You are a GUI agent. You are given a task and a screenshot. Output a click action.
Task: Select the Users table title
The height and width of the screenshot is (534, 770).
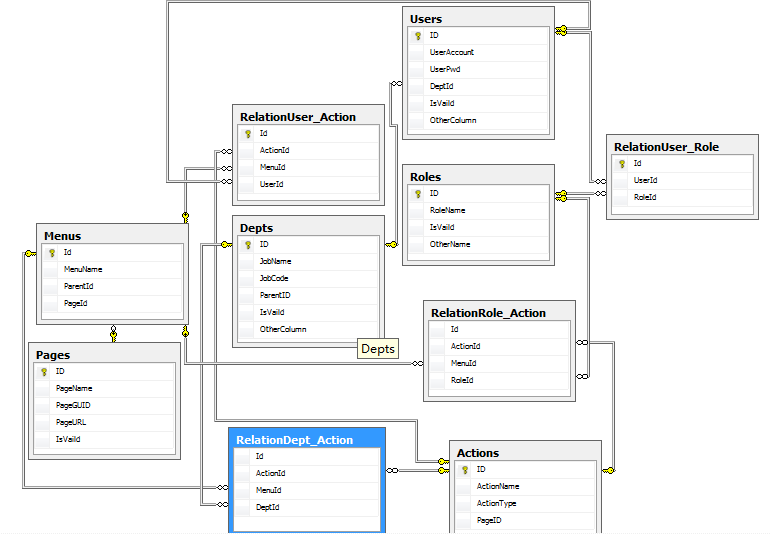pos(426,19)
